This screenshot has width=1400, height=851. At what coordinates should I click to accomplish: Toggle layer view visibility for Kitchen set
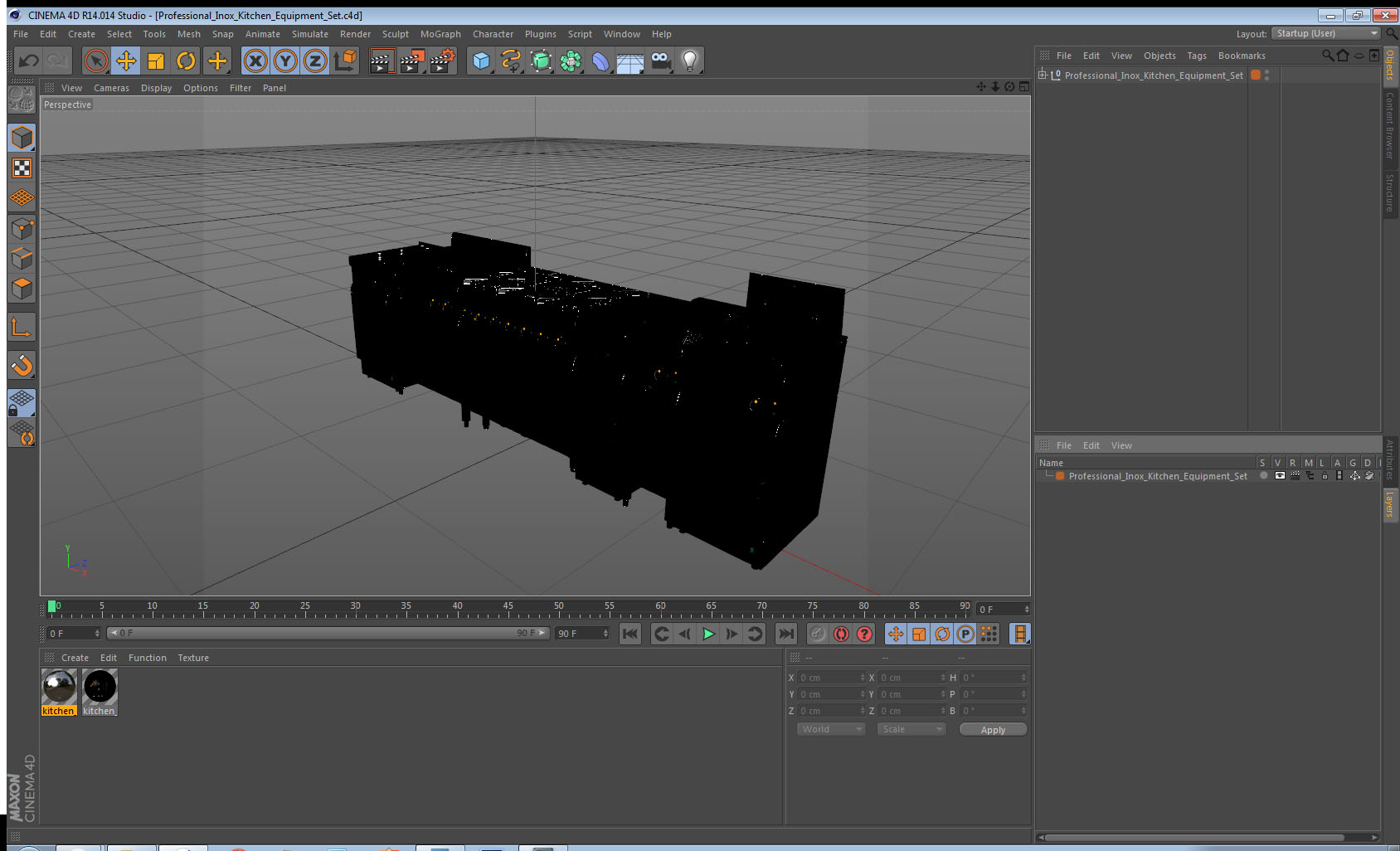(1280, 476)
